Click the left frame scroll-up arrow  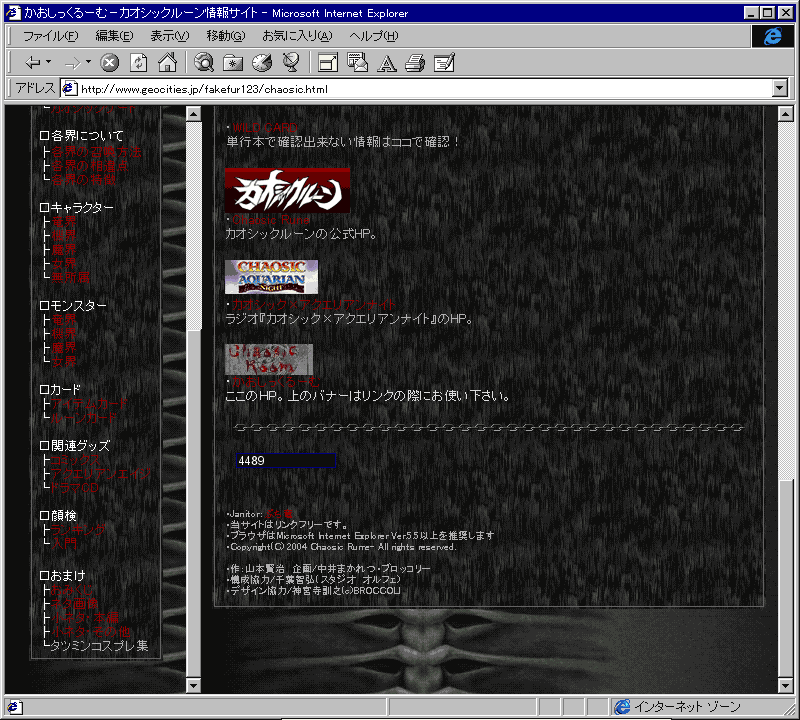pyautogui.click(x=193, y=114)
